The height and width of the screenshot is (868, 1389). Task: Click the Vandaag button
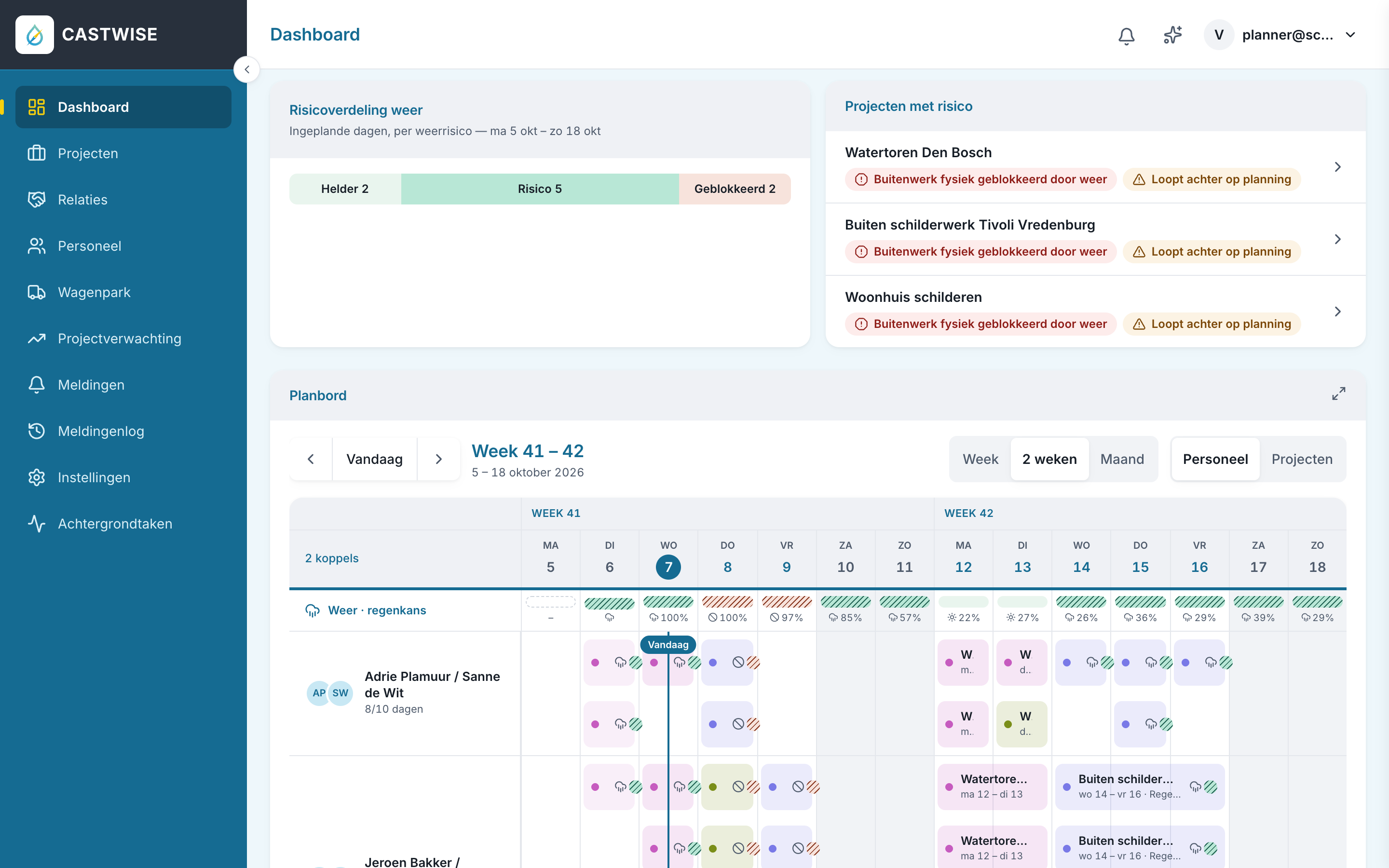(x=374, y=459)
